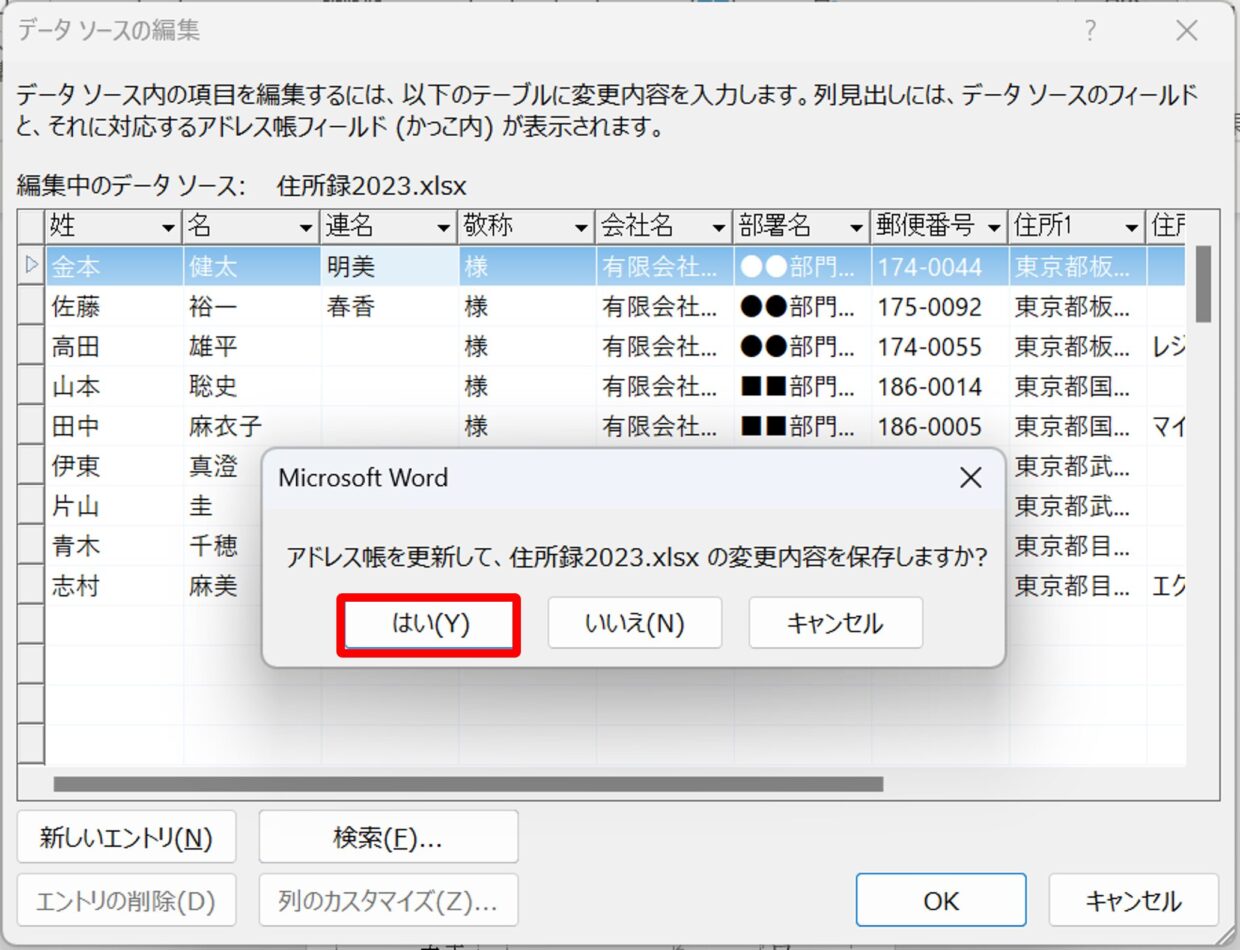This screenshot has width=1240, height=950.
Task: Click OK in the data source editor
Action: [x=941, y=901]
